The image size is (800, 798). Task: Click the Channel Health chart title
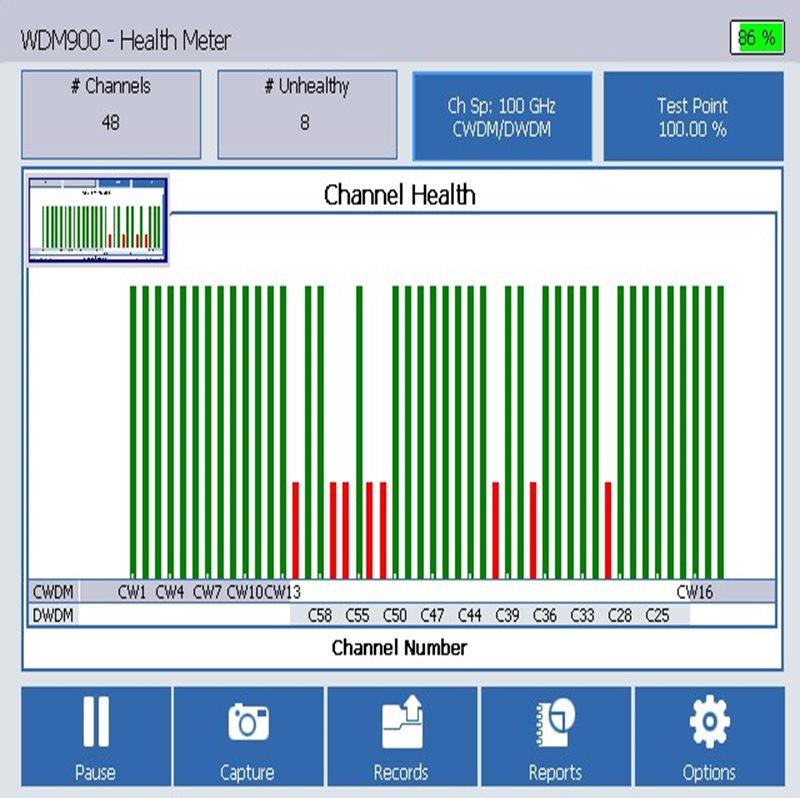tap(399, 195)
